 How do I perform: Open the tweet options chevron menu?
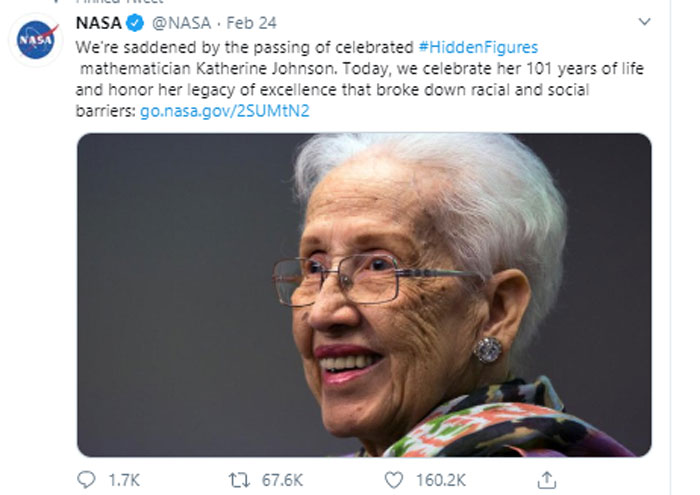pyautogui.click(x=645, y=21)
